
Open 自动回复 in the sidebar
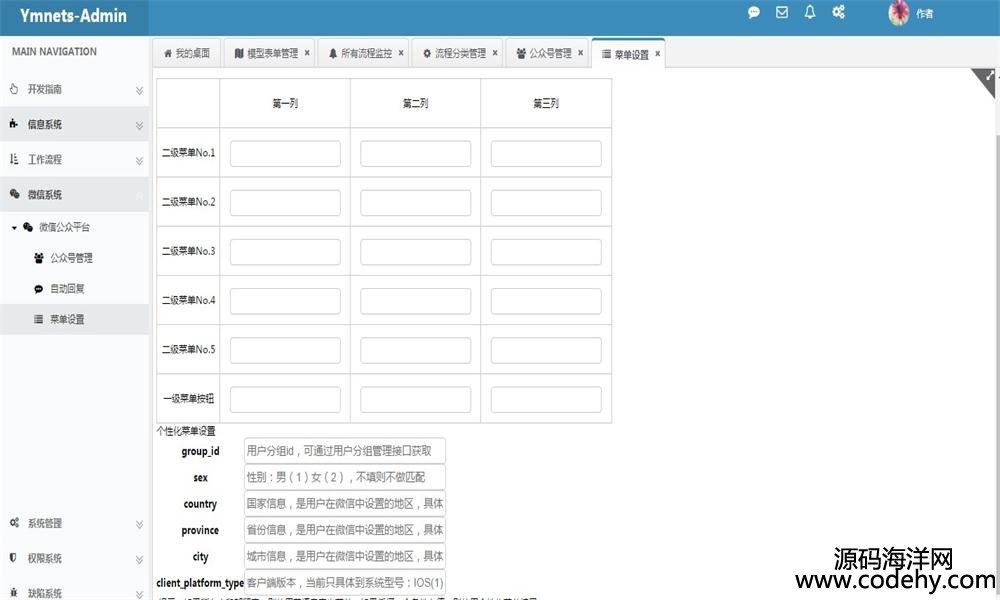pyautogui.click(x=67, y=289)
